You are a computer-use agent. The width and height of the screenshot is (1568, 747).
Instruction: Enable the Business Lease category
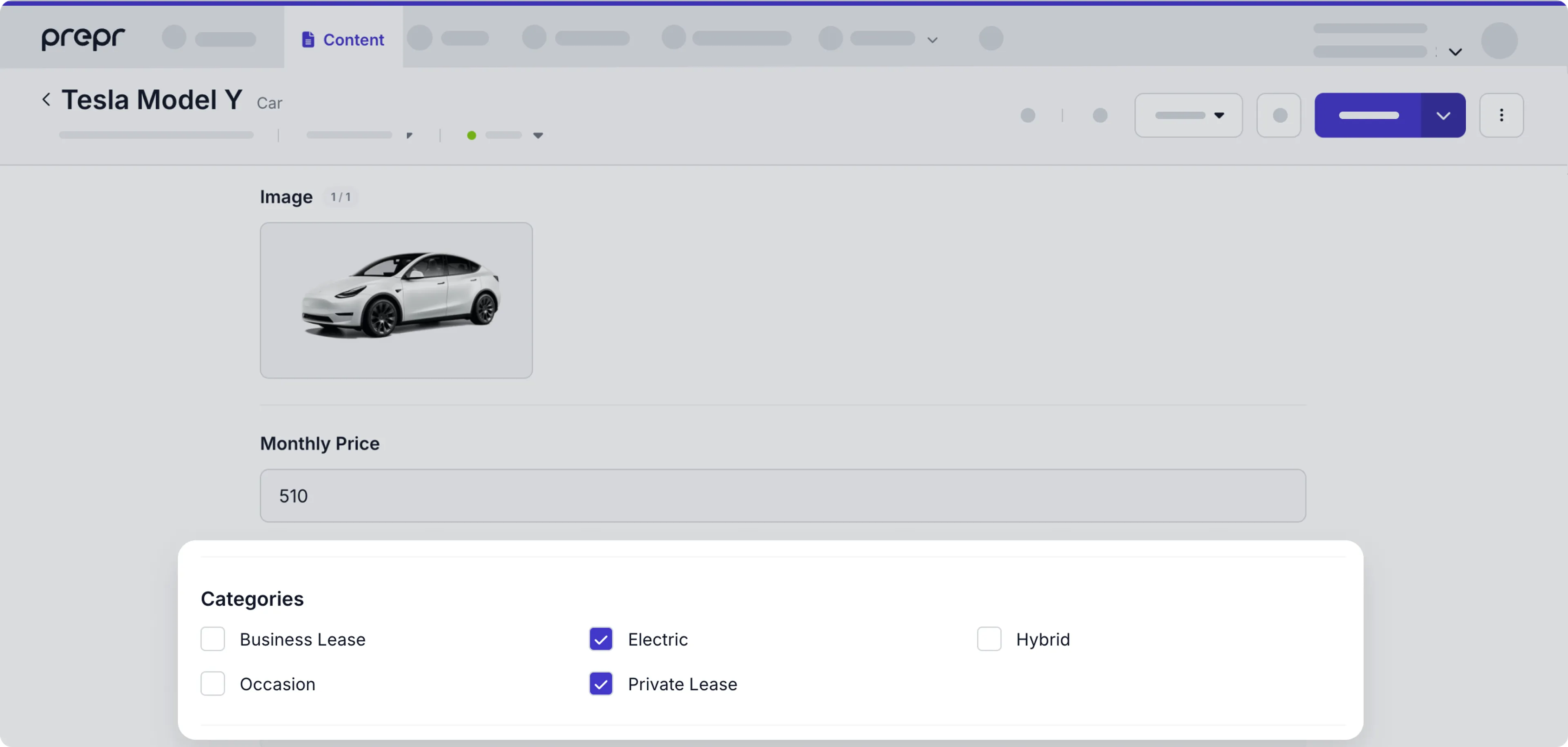click(x=213, y=639)
